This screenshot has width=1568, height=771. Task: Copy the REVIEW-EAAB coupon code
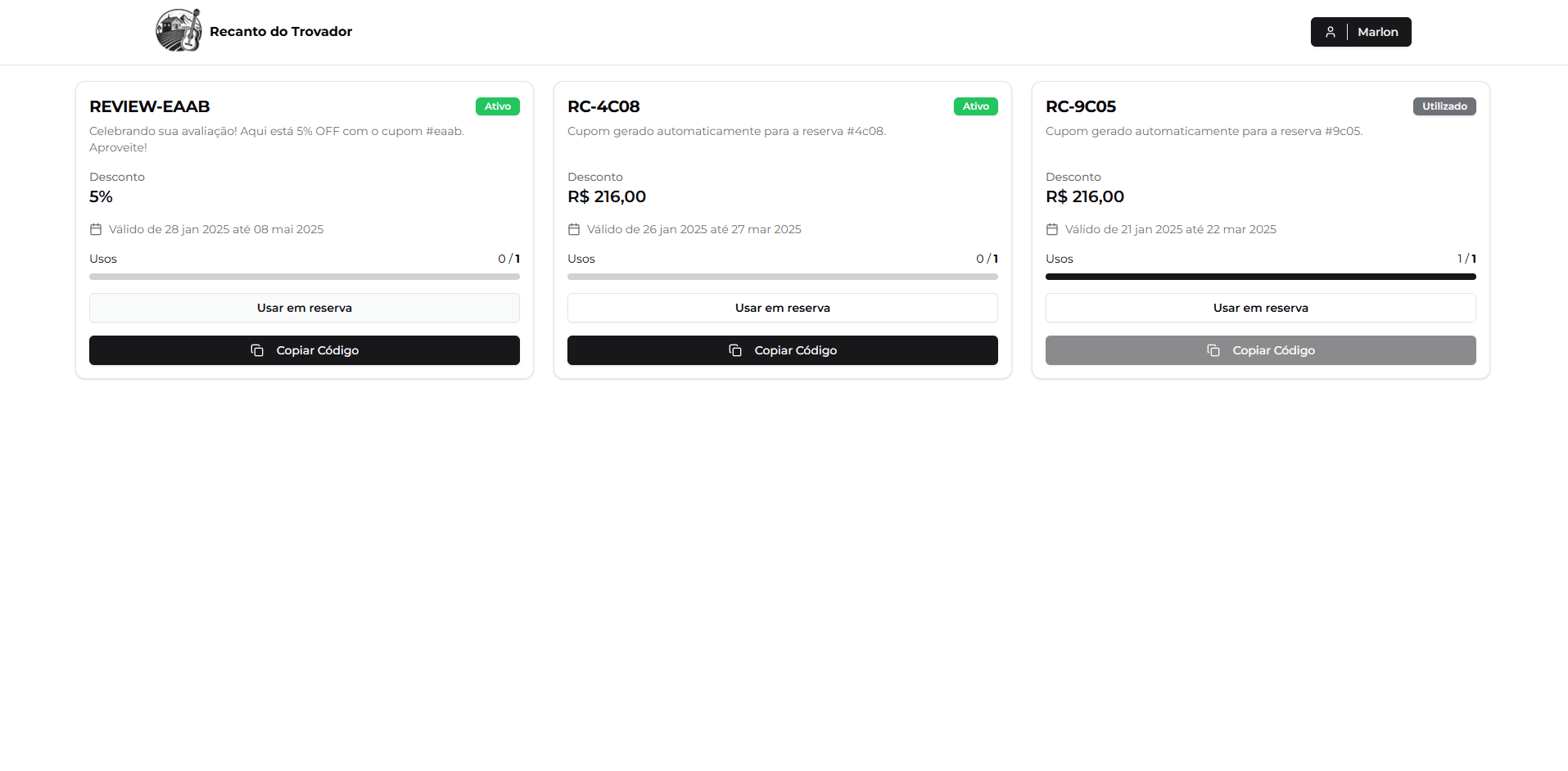(x=305, y=350)
